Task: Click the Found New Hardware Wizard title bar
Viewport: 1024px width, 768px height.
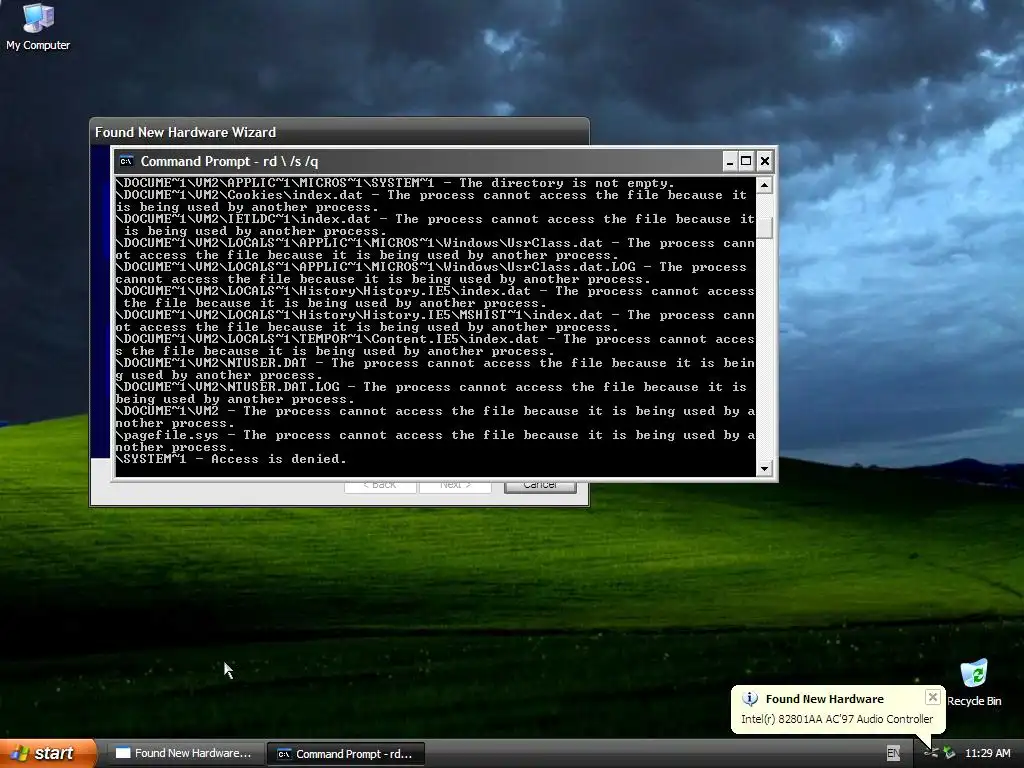Action: (x=340, y=132)
